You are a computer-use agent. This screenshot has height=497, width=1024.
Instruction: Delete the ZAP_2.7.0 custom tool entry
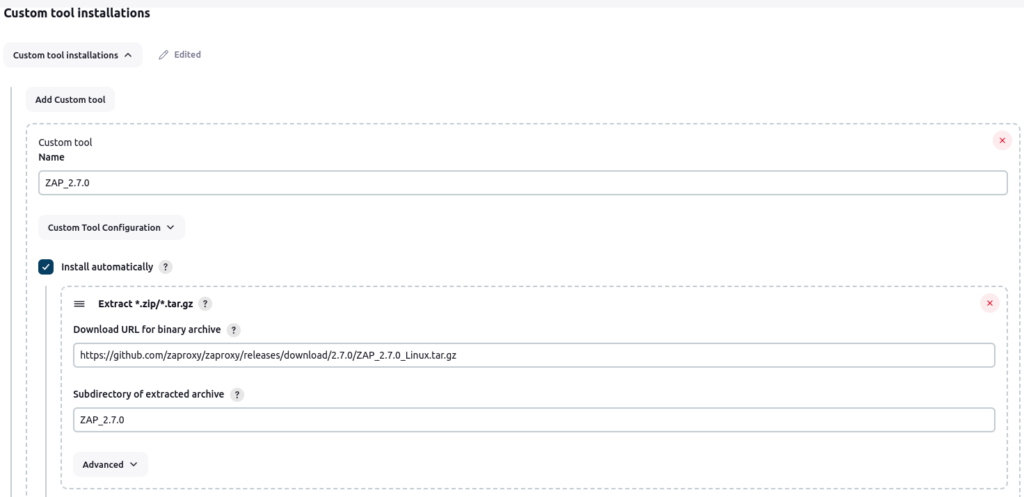[x=1002, y=141]
